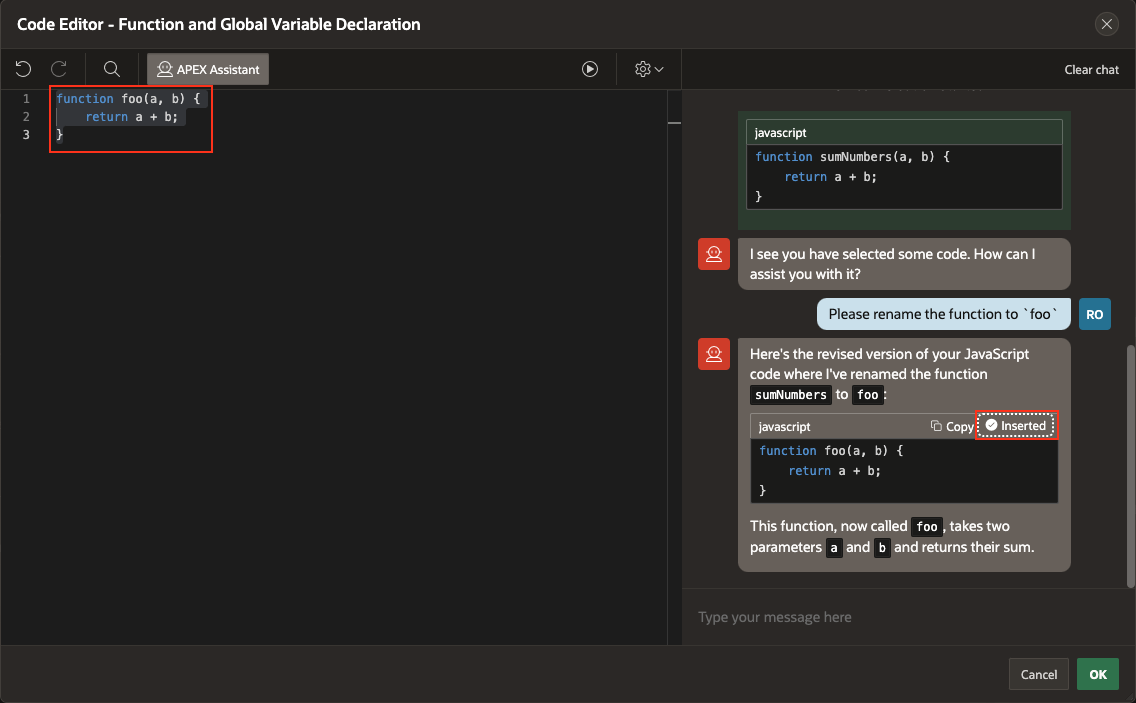Image resolution: width=1136 pixels, height=703 pixels.
Task: Copy the revised JavaScript code snippet
Action: coord(950,425)
